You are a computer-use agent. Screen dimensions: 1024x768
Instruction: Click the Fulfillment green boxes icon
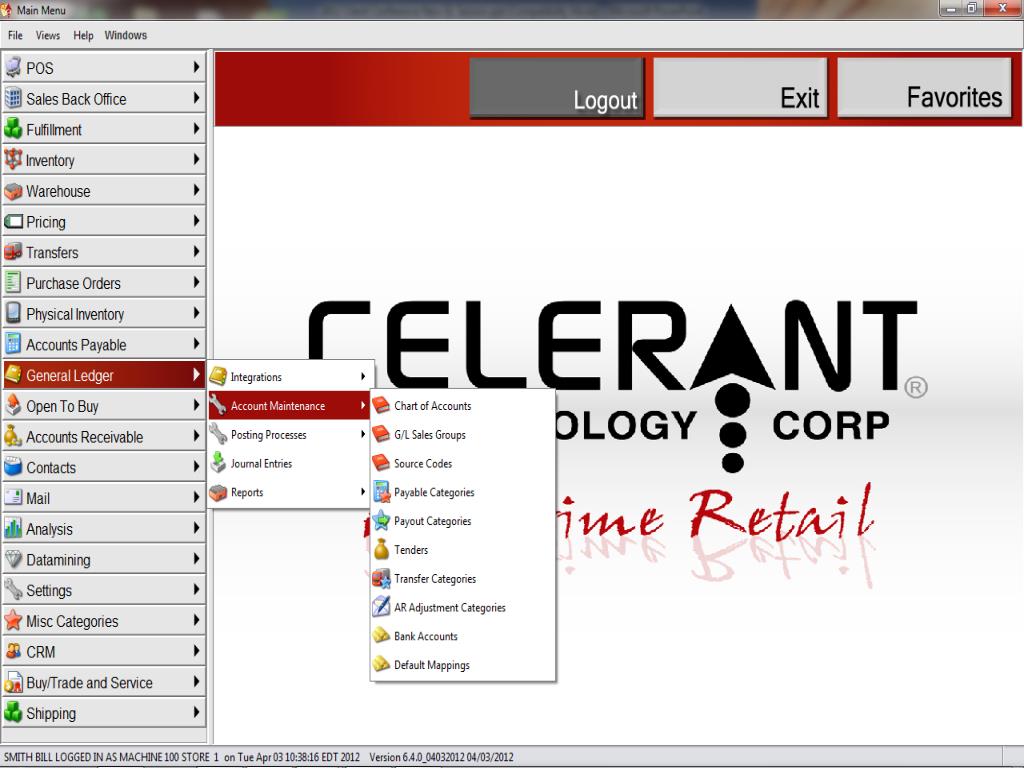[13, 129]
